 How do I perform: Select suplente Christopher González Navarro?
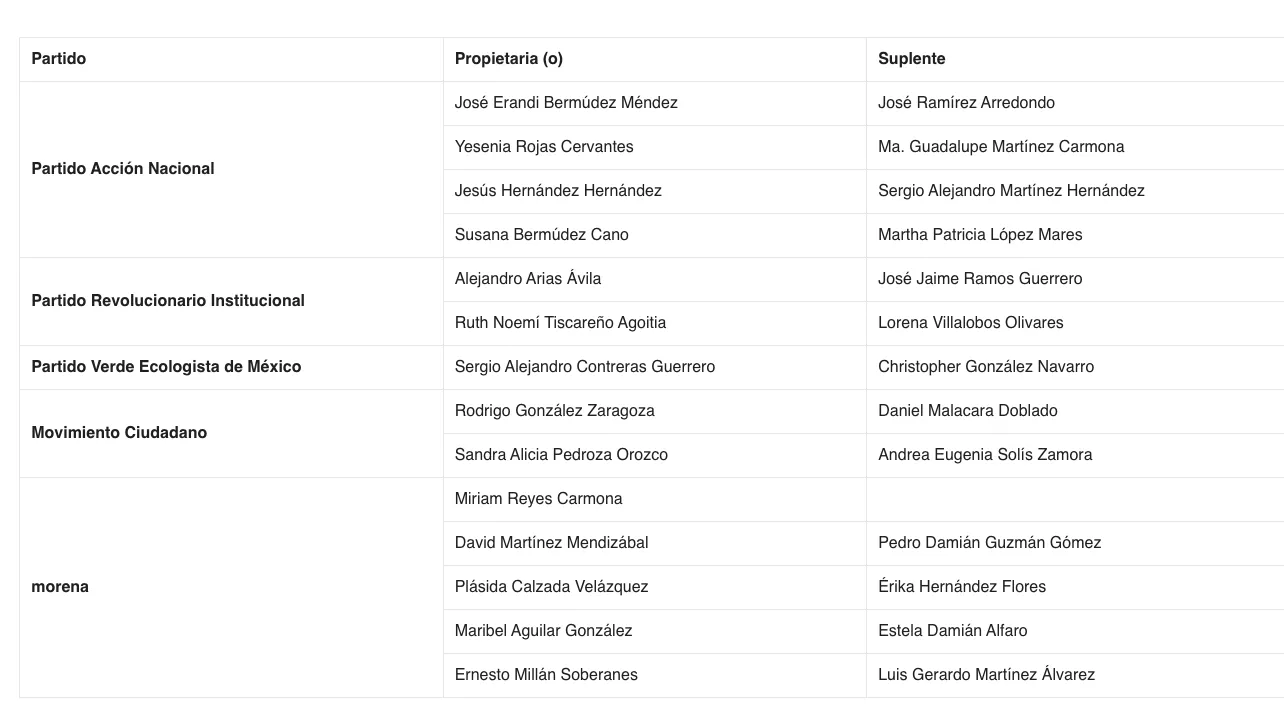coord(986,367)
